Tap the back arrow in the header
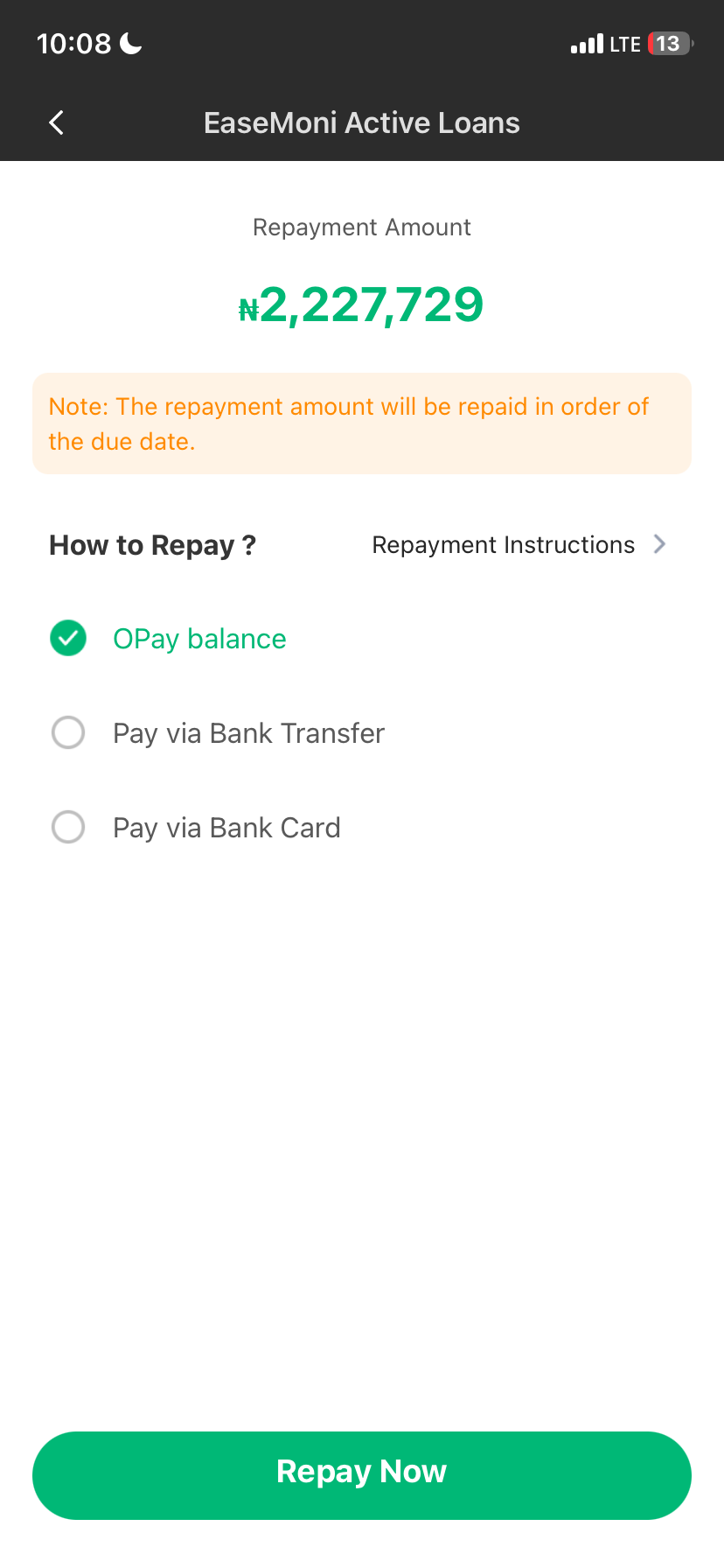Screen dimensions: 724x1568 click(57, 122)
